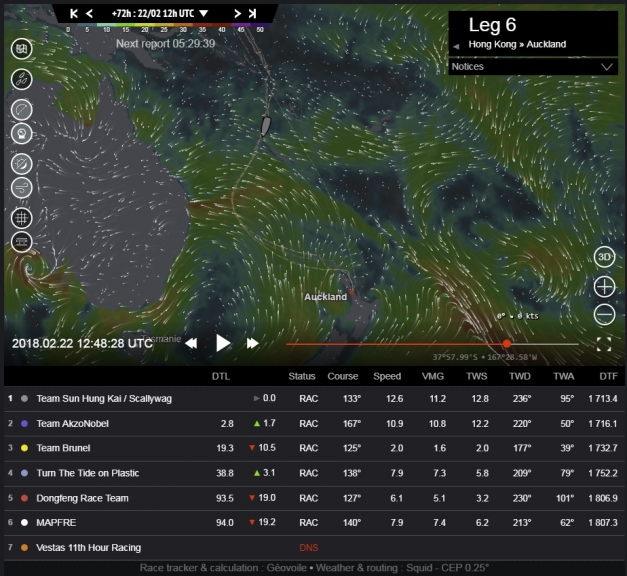Image resolution: width=627 pixels, height=576 pixels.
Task: Expand the Notices panel
Action: [x=533, y=67]
